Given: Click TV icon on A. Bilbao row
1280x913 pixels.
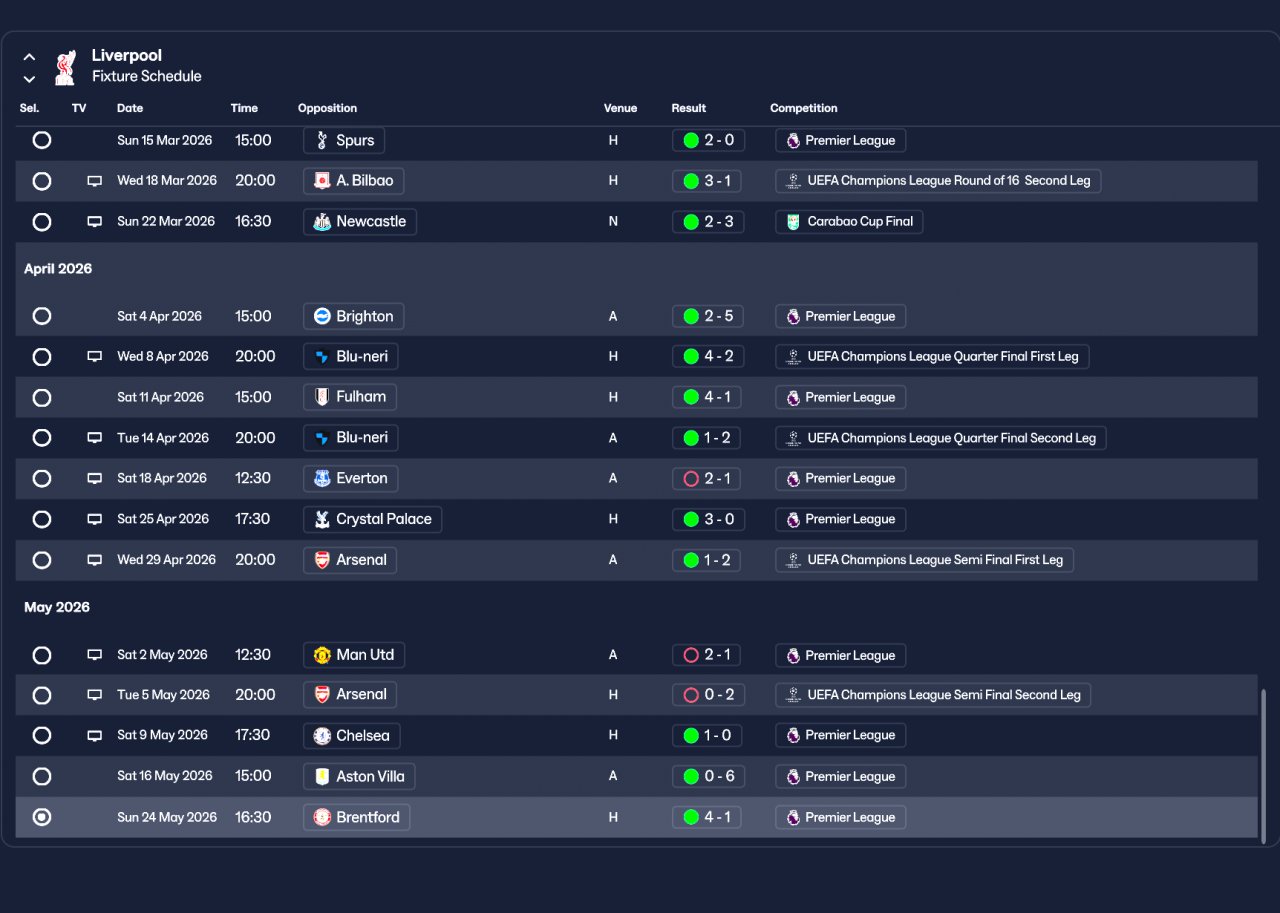Looking at the screenshot, I should pos(95,181).
